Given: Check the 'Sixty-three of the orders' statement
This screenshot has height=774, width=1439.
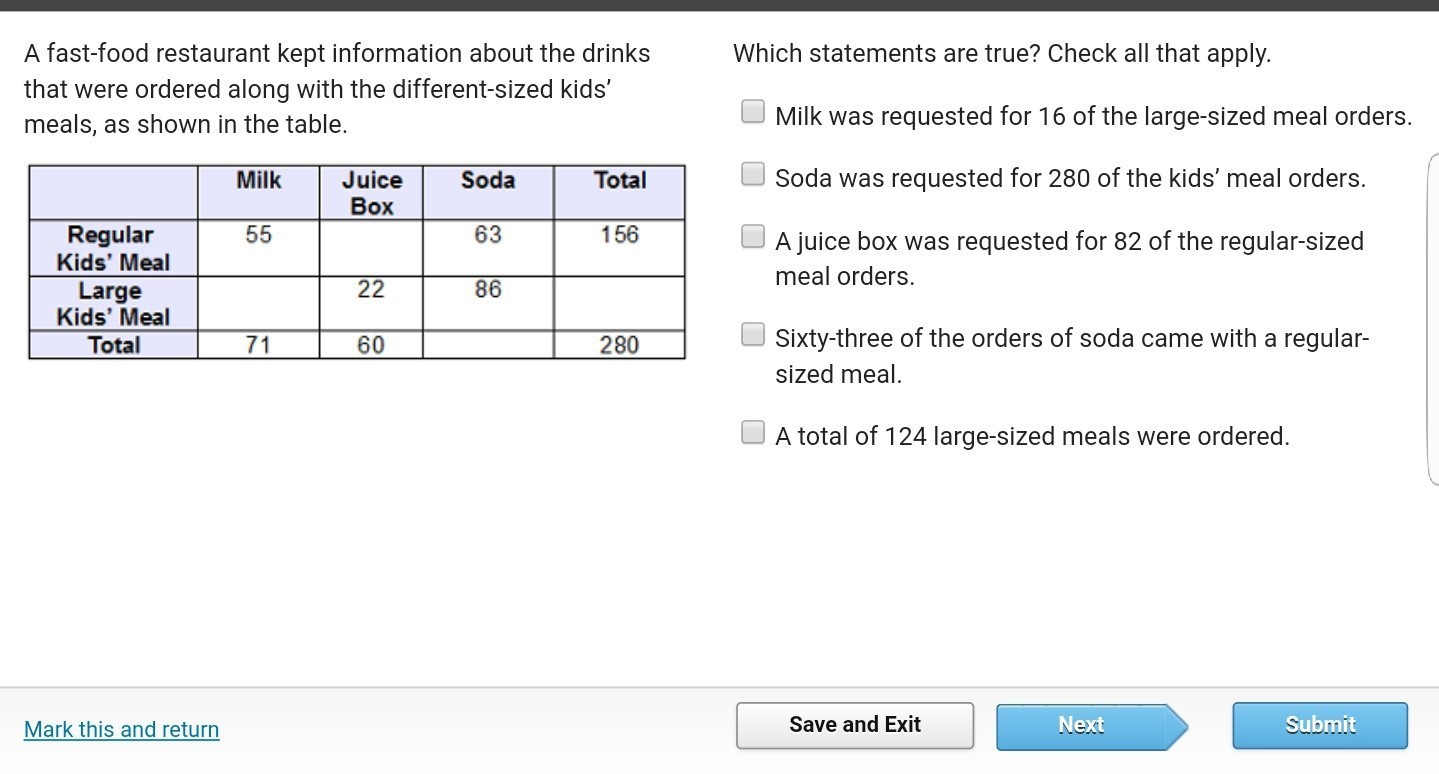Looking at the screenshot, I should (x=752, y=334).
